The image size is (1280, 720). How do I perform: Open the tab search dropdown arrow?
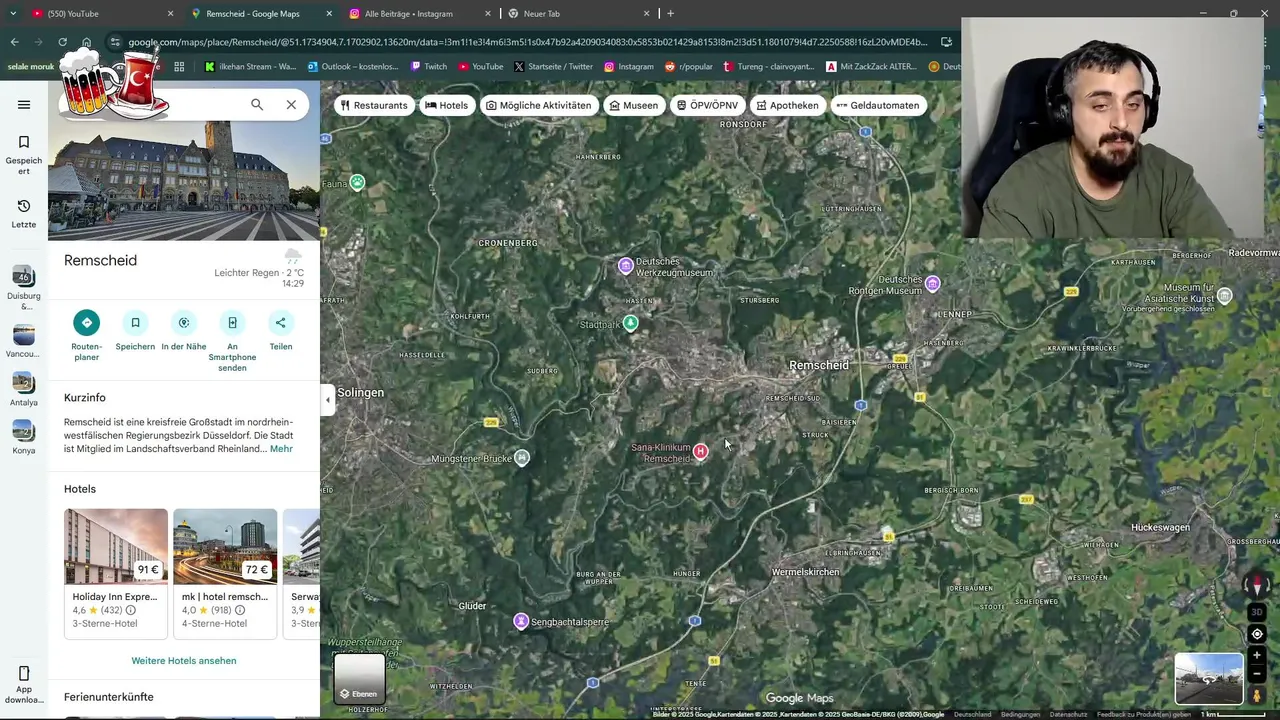point(13,13)
